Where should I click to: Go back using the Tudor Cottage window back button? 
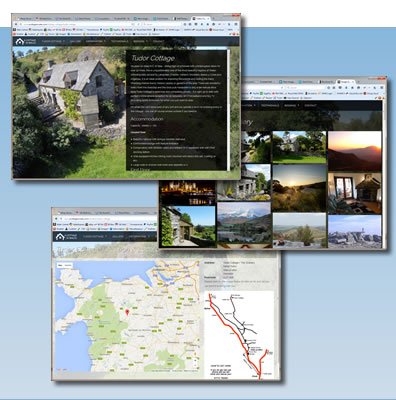(17, 24)
